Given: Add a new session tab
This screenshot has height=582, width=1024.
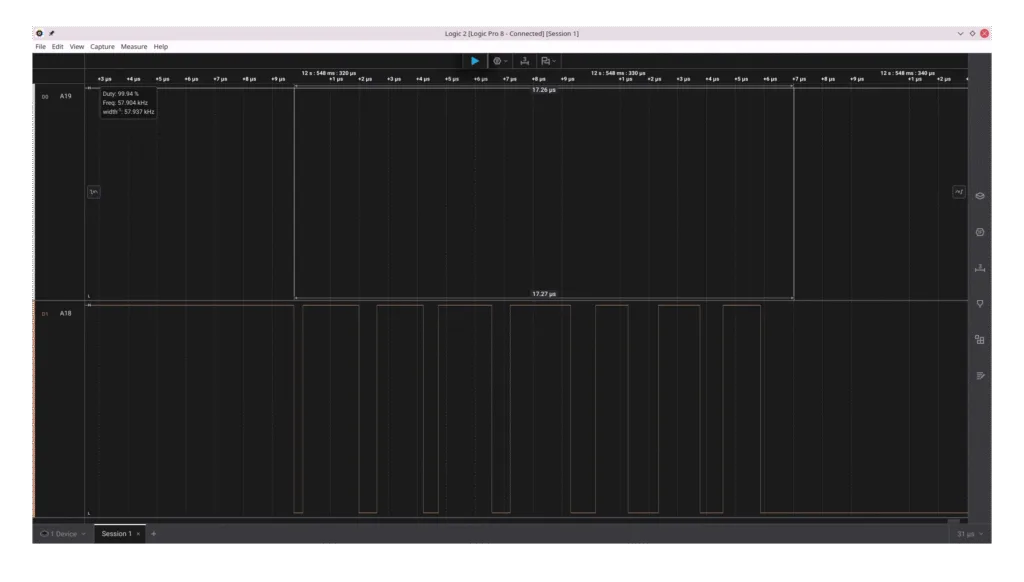Looking at the screenshot, I should [153, 534].
